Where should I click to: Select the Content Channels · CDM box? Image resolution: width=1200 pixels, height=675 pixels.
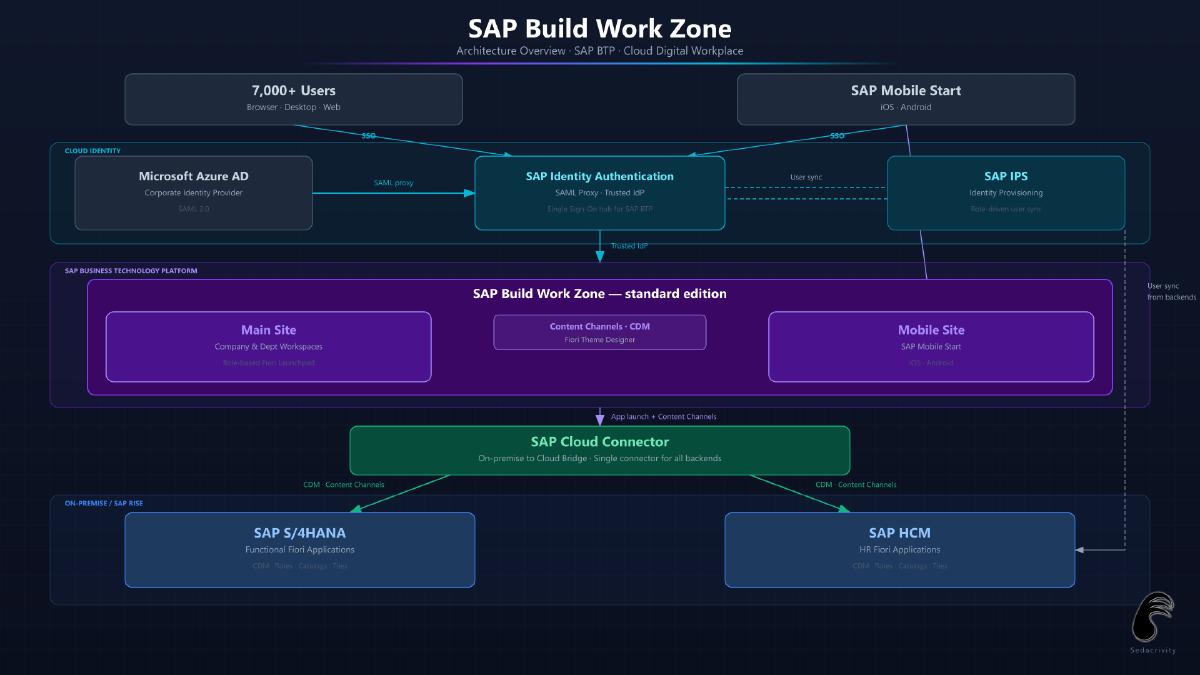599,332
